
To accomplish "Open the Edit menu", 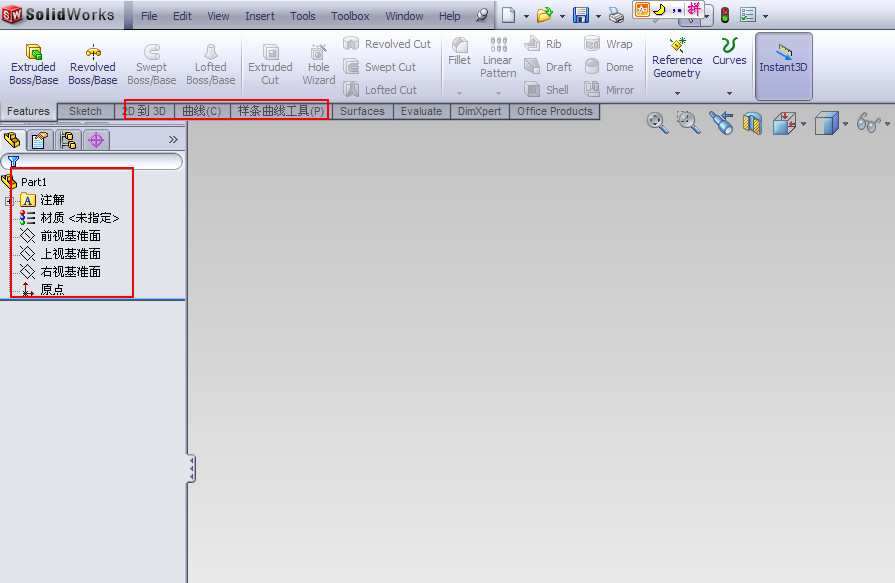I will [x=182, y=16].
